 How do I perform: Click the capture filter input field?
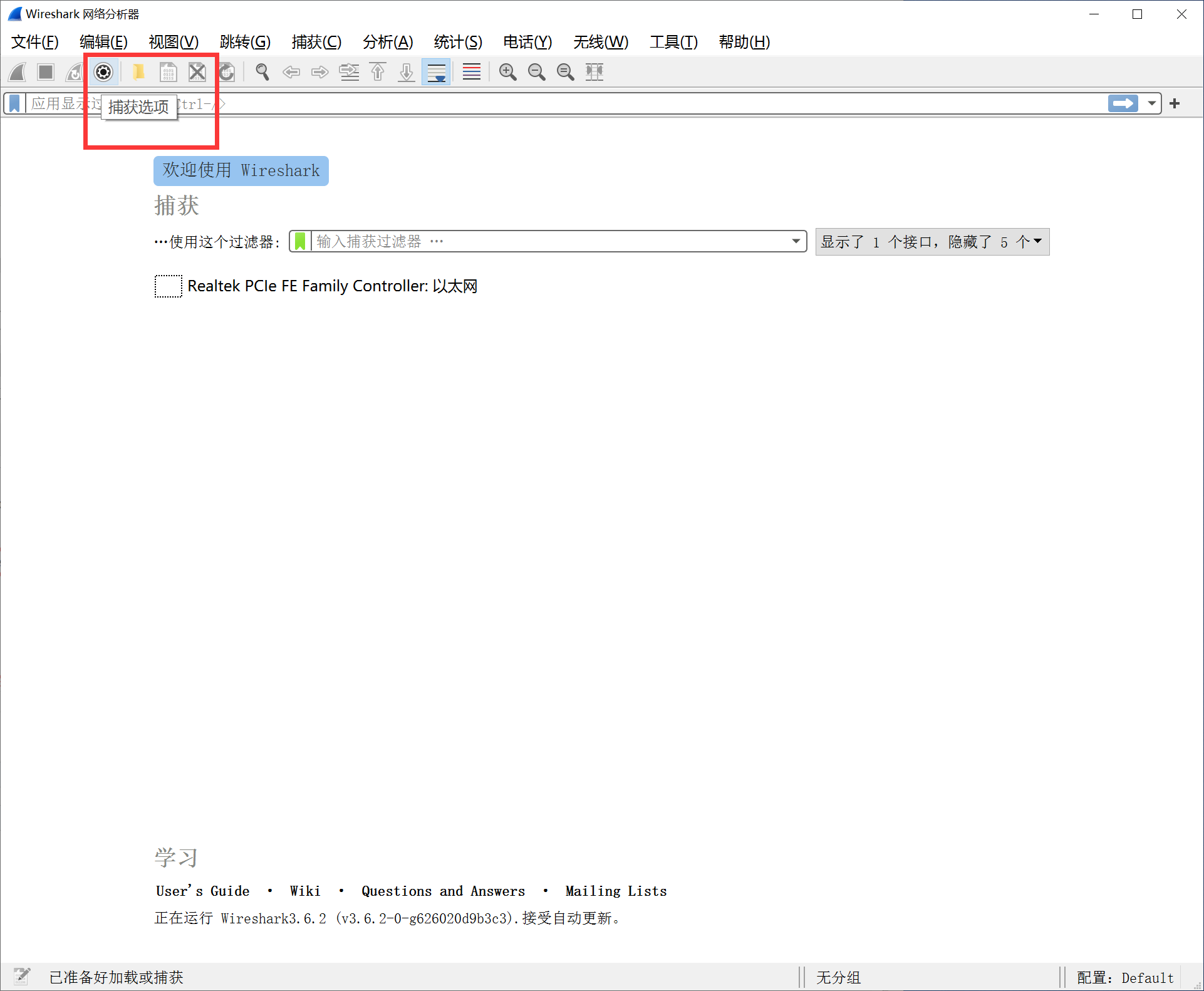click(548, 241)
